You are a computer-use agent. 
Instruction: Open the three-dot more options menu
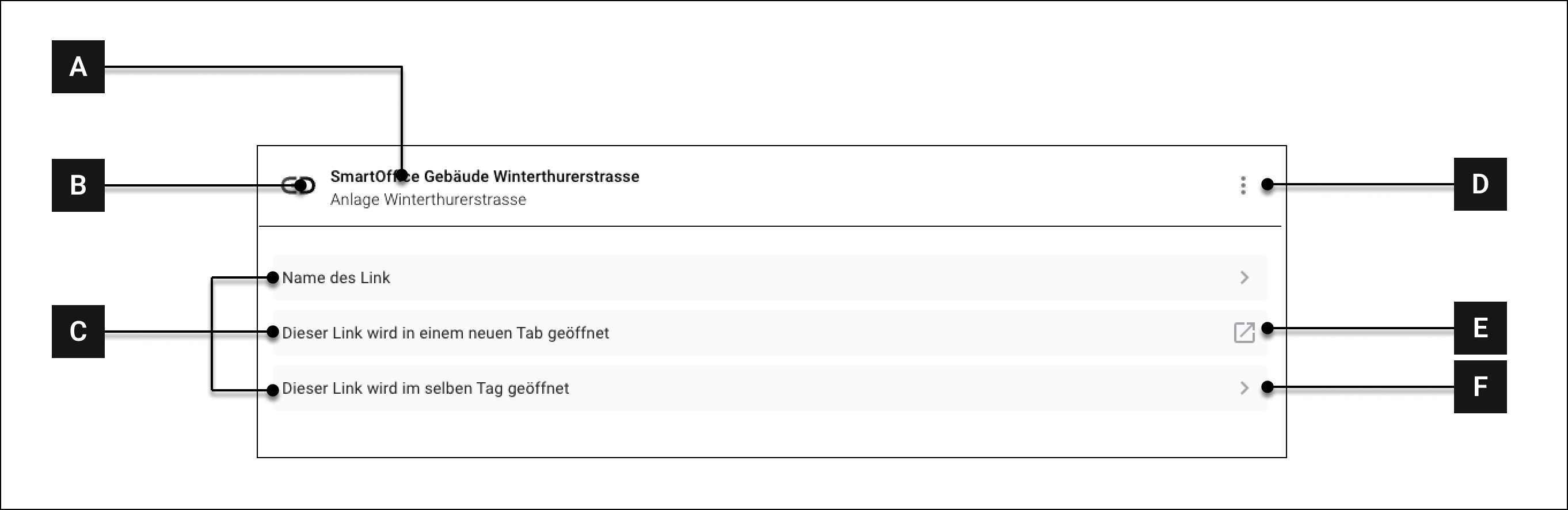[x=1243, y=185]
